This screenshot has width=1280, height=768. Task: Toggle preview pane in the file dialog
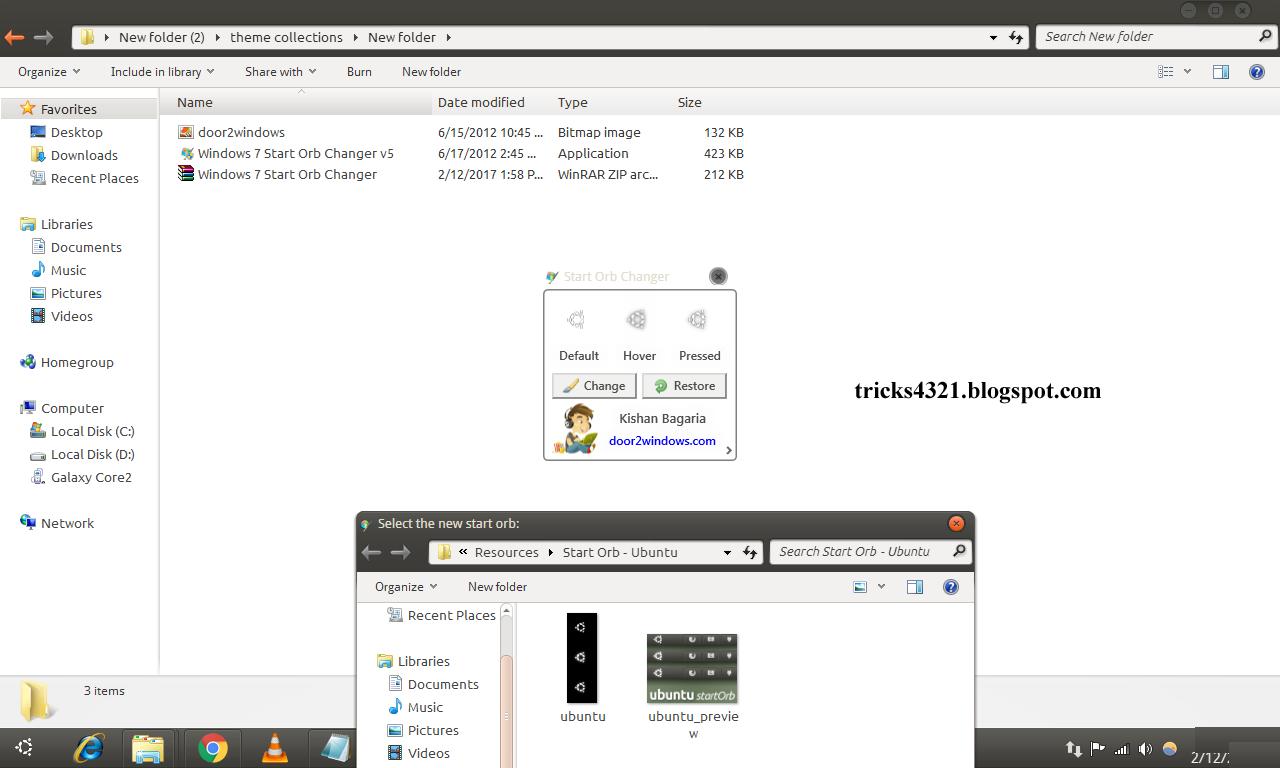[x=915, y=587]
